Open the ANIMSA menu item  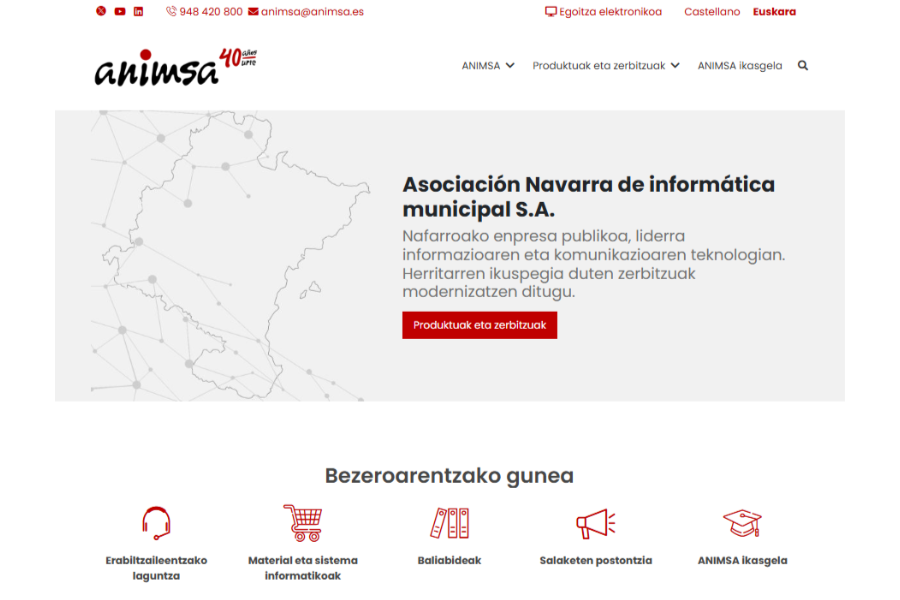coord(481,65)
